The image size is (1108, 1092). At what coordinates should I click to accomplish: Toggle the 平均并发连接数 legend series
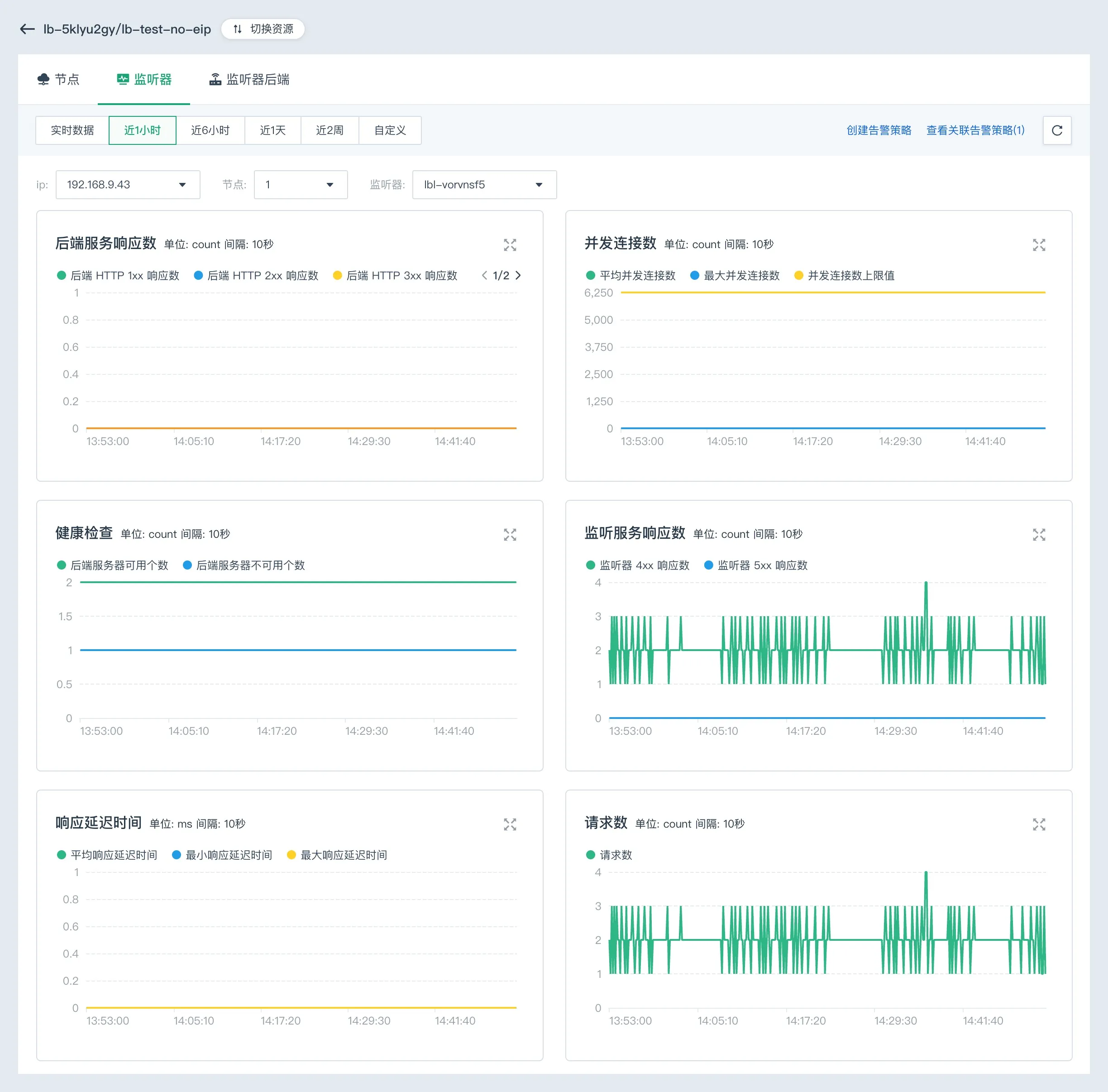point(630,275)
